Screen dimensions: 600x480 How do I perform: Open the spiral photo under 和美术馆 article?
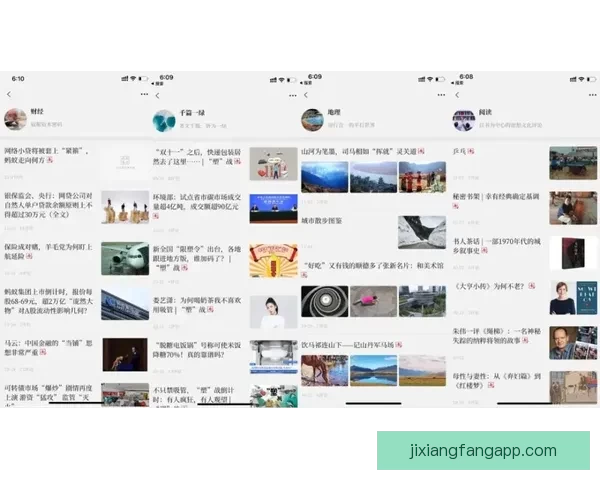click(324, 301)
